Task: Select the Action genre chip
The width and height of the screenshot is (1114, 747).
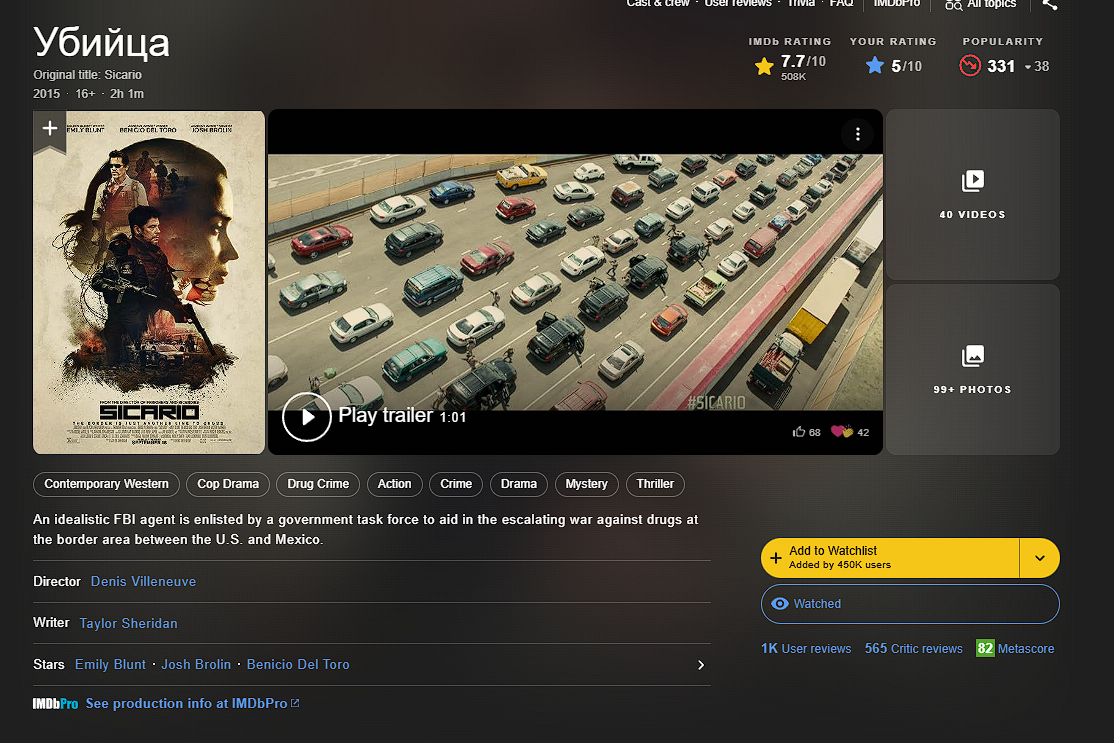Action: coord(394,484)
